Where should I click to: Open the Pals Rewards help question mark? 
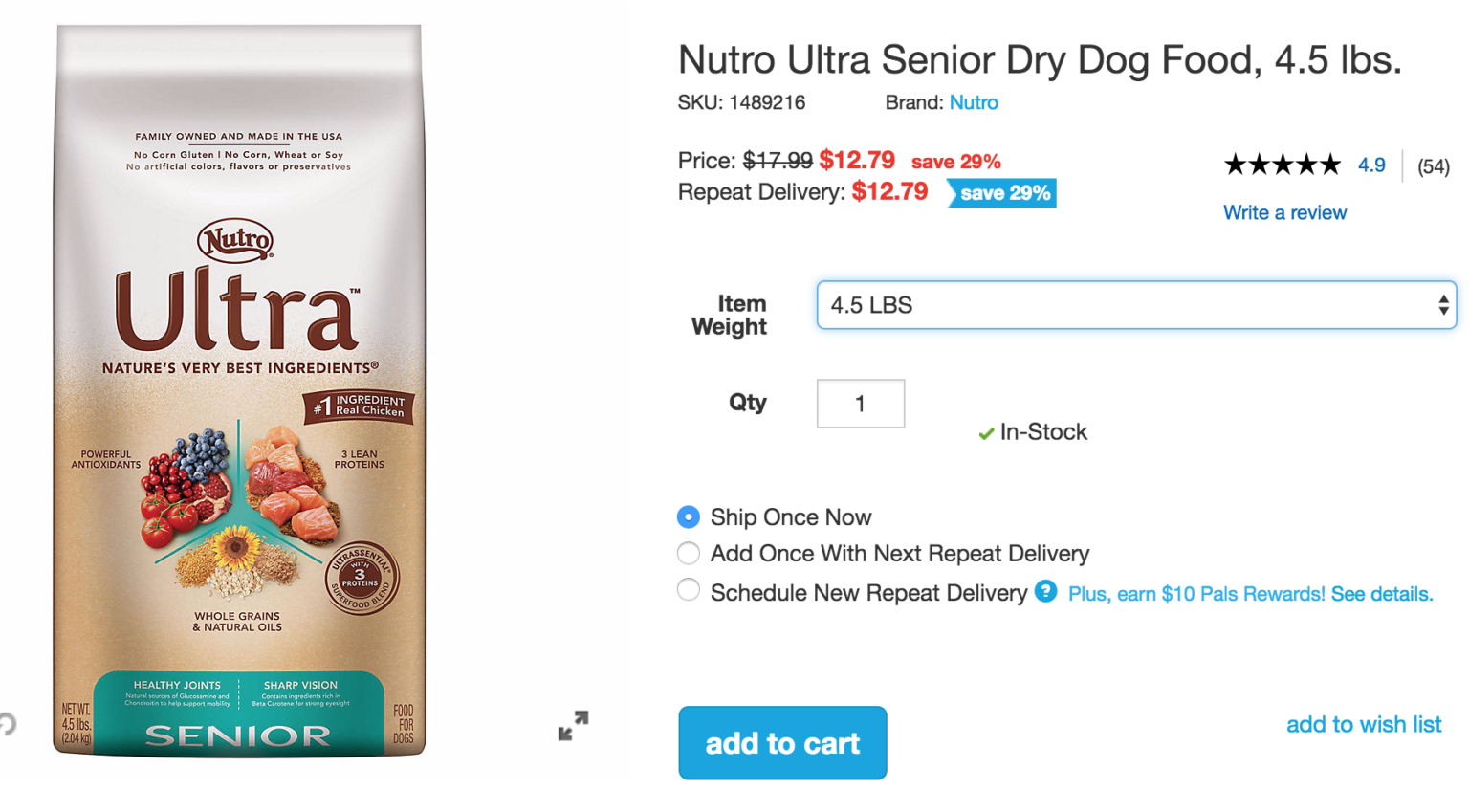click(x=1044, y=593)
